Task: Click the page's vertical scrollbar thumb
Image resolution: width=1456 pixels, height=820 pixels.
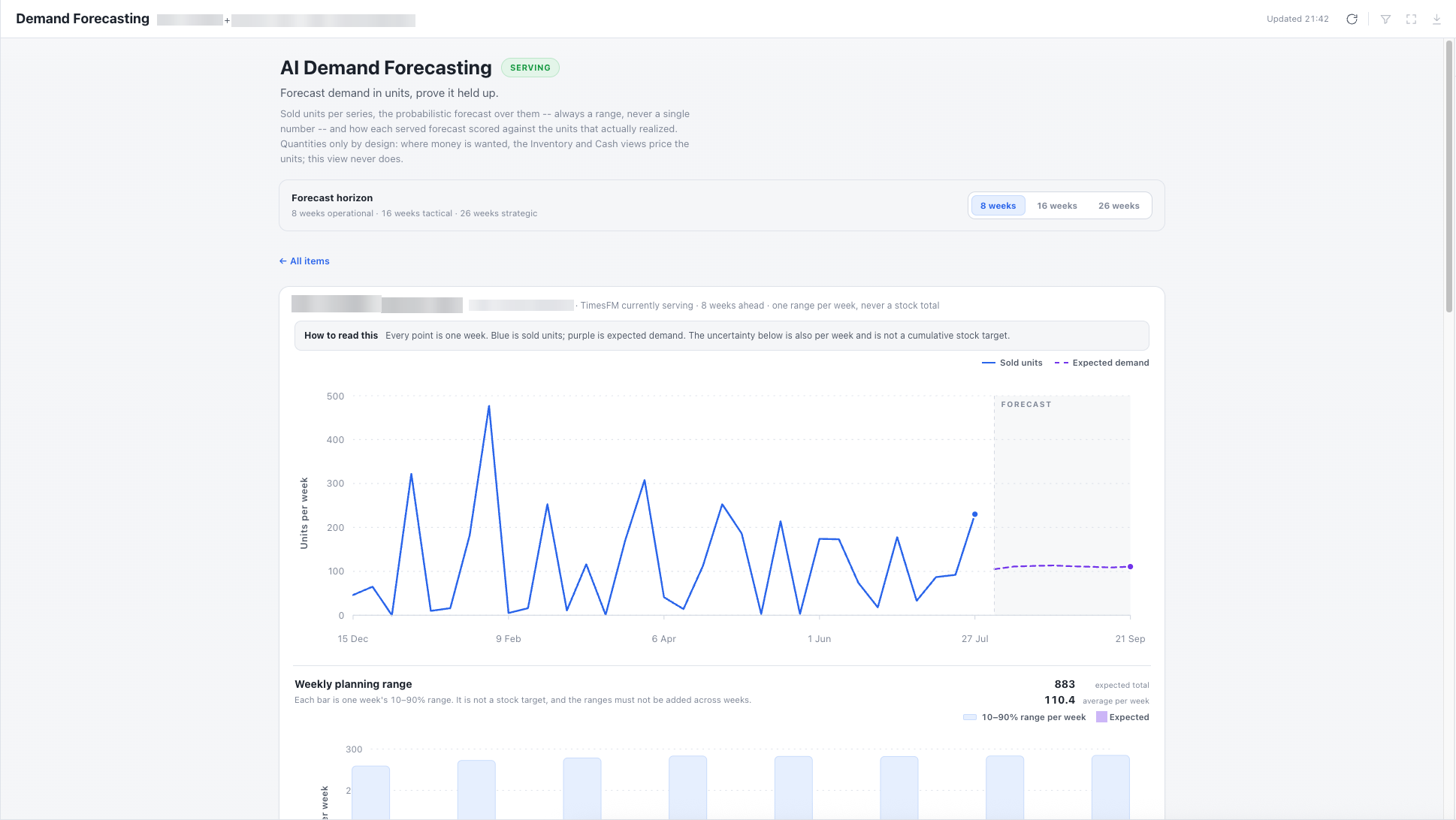Action: tap(1449, 176)
